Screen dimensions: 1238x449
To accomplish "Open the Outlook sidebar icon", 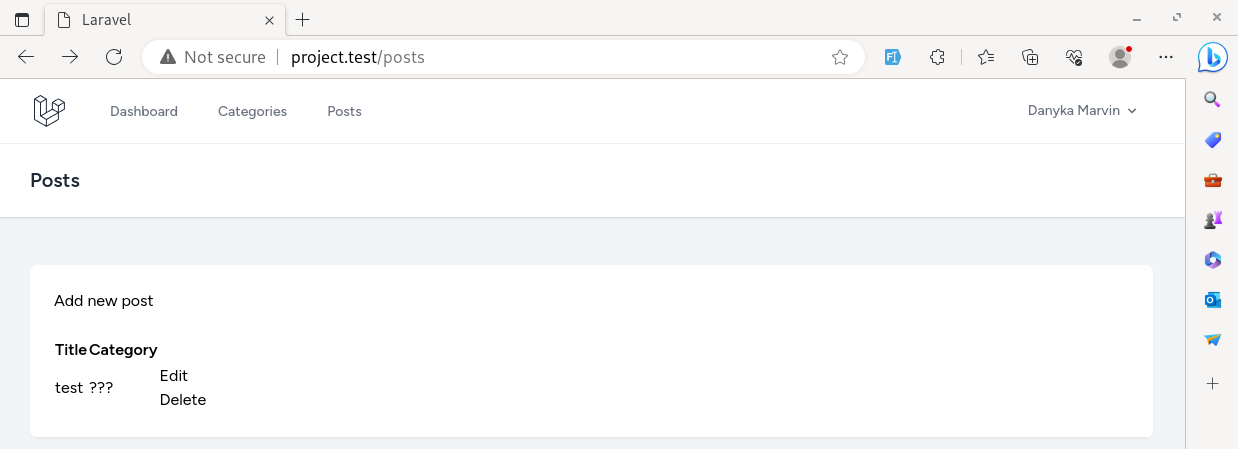I will coord(1212,300).
